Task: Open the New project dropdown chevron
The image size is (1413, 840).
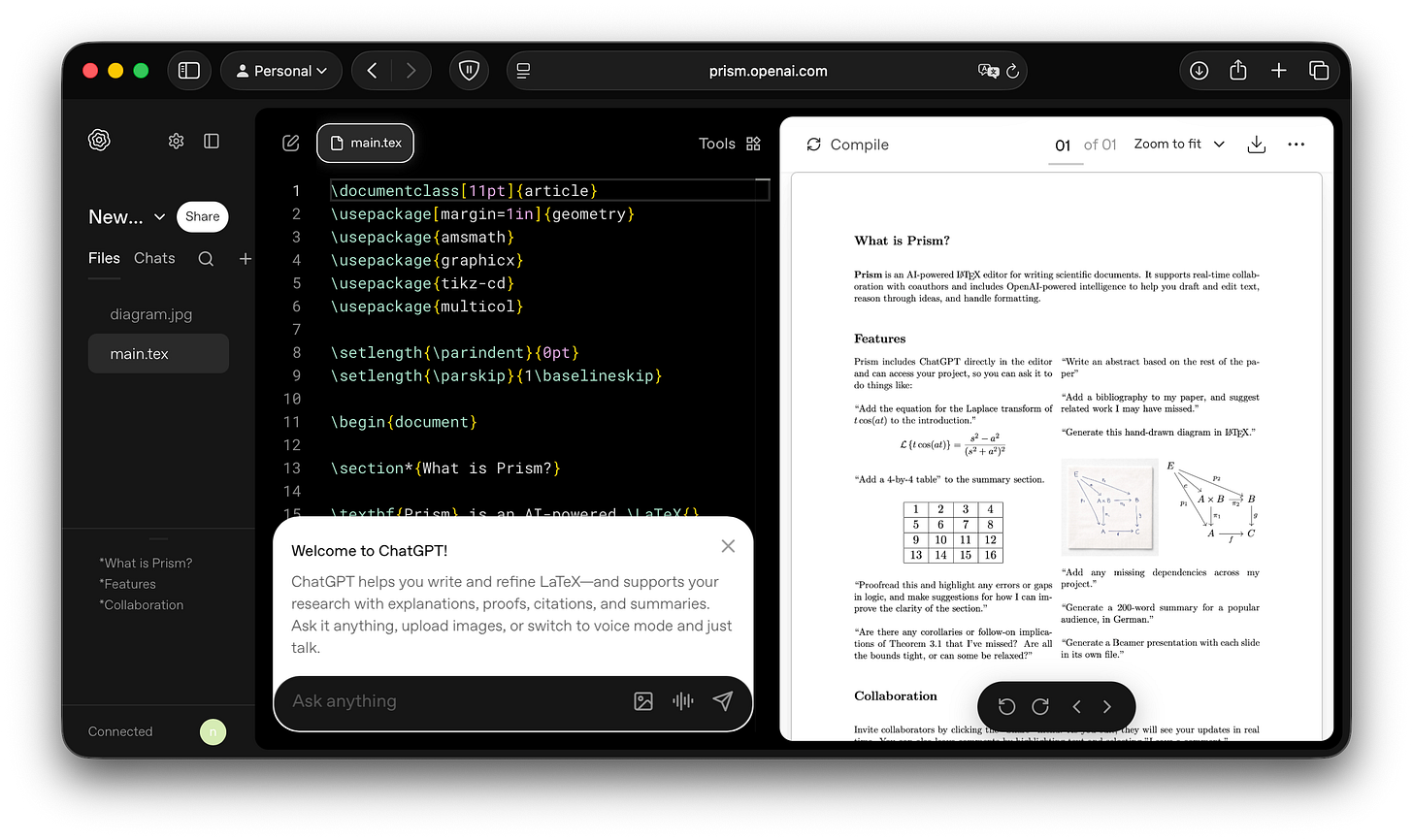Action: [x=159, y=217]
